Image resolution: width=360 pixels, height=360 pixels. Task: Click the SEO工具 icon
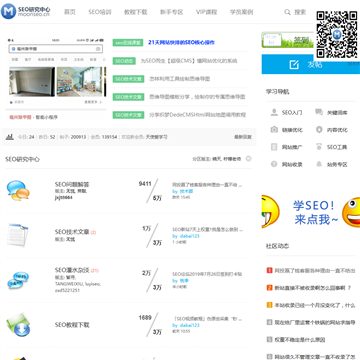coord(319,147)
